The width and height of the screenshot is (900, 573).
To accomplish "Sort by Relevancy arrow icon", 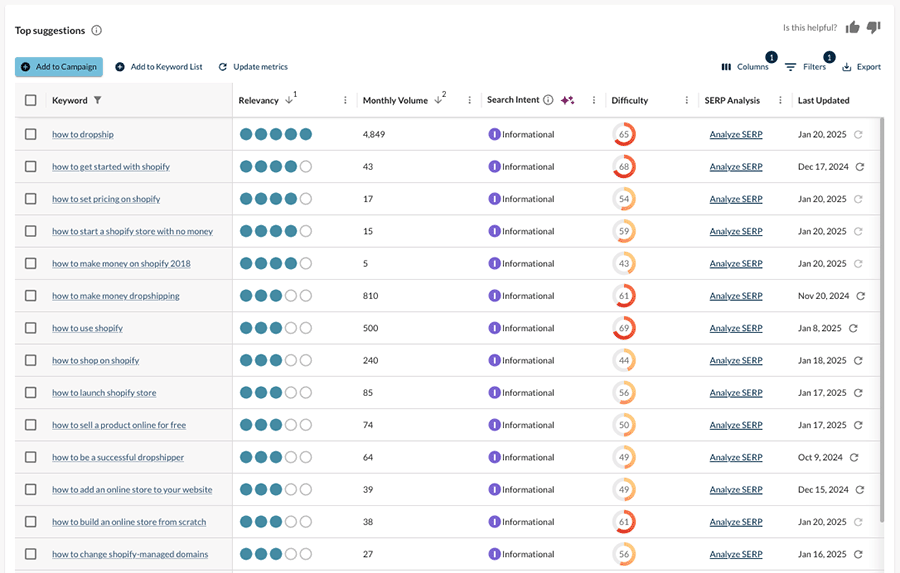I will pyautogui.click(x=289, y=99).
